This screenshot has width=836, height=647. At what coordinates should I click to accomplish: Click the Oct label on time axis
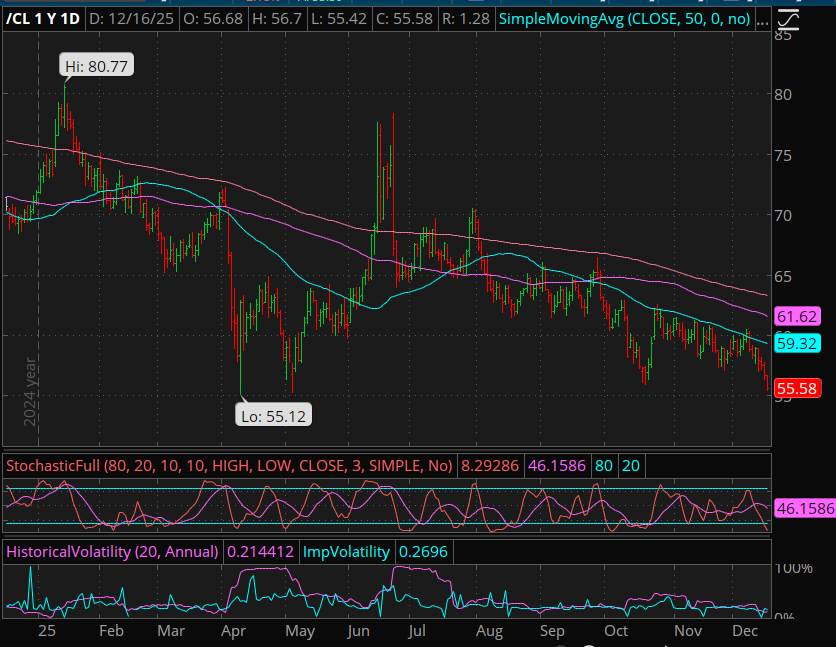point(616,631)
